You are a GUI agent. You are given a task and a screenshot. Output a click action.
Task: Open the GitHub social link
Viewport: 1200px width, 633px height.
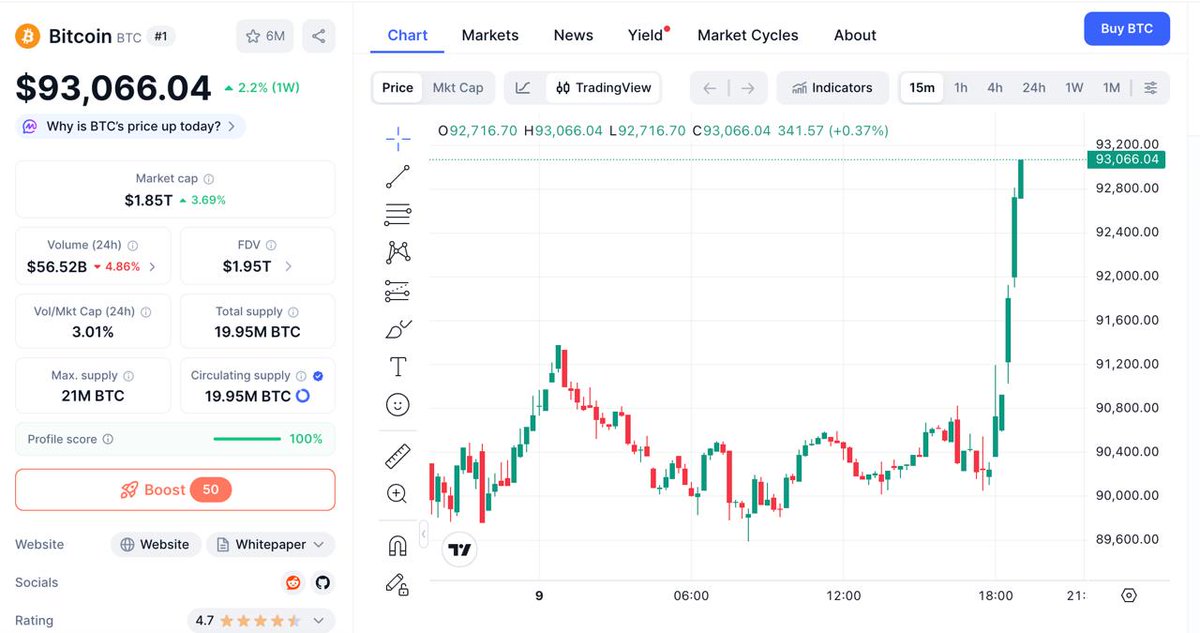click(x=322, y=582)
